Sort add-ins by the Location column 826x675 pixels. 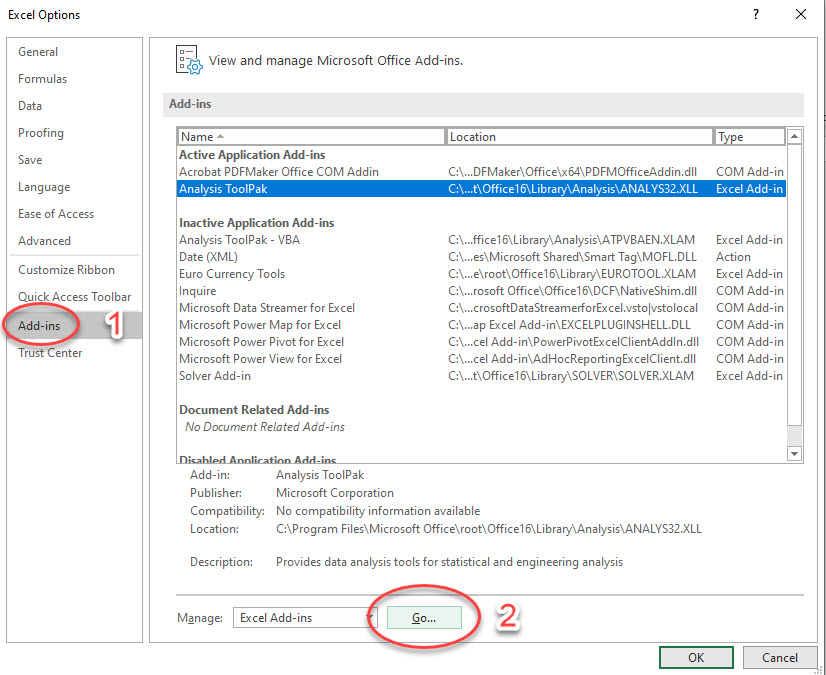point(579,136)
